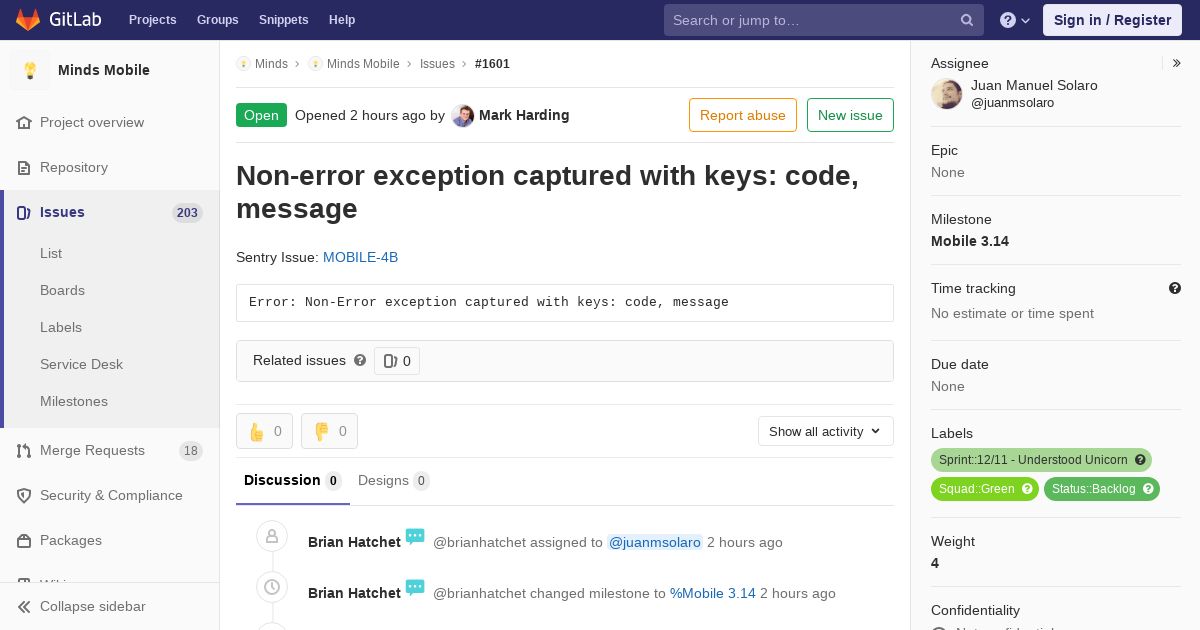Open Issues section in the sidebar

click(x=110, y=212)
